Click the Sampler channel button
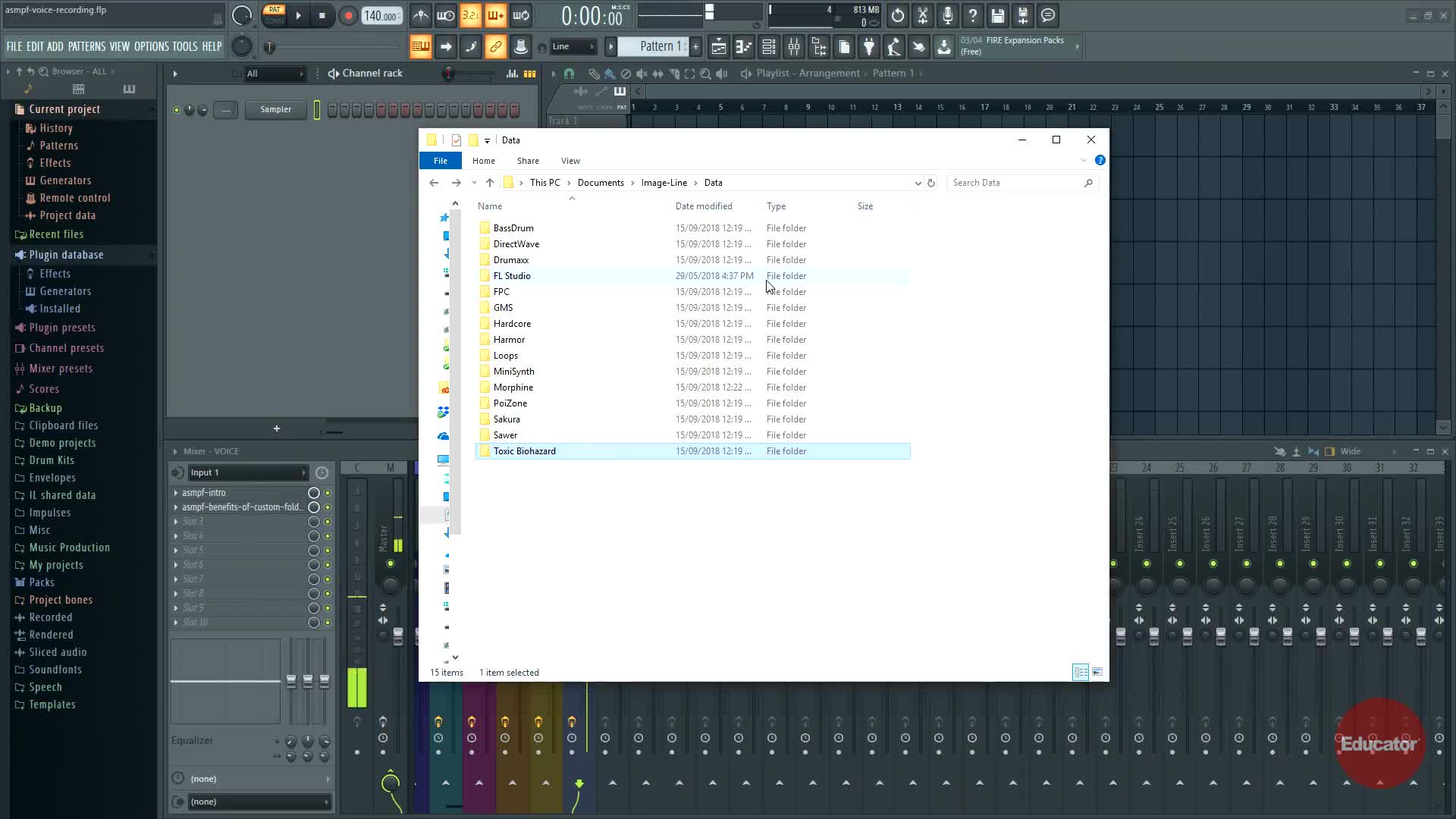 click(275, 110)
